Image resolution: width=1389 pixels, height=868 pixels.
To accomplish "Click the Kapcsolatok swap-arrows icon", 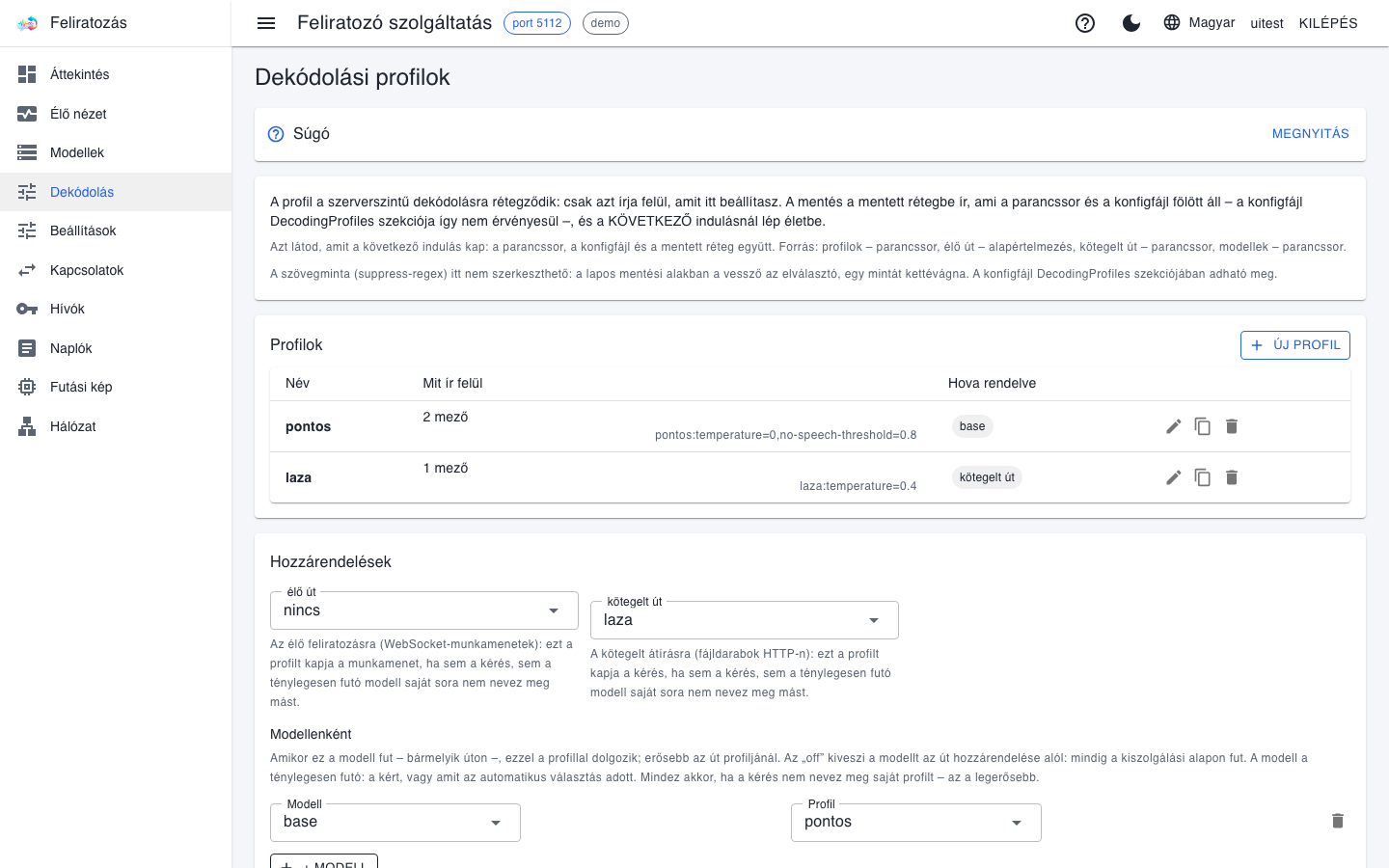I will pyautogui.click(x=27, y=270).
